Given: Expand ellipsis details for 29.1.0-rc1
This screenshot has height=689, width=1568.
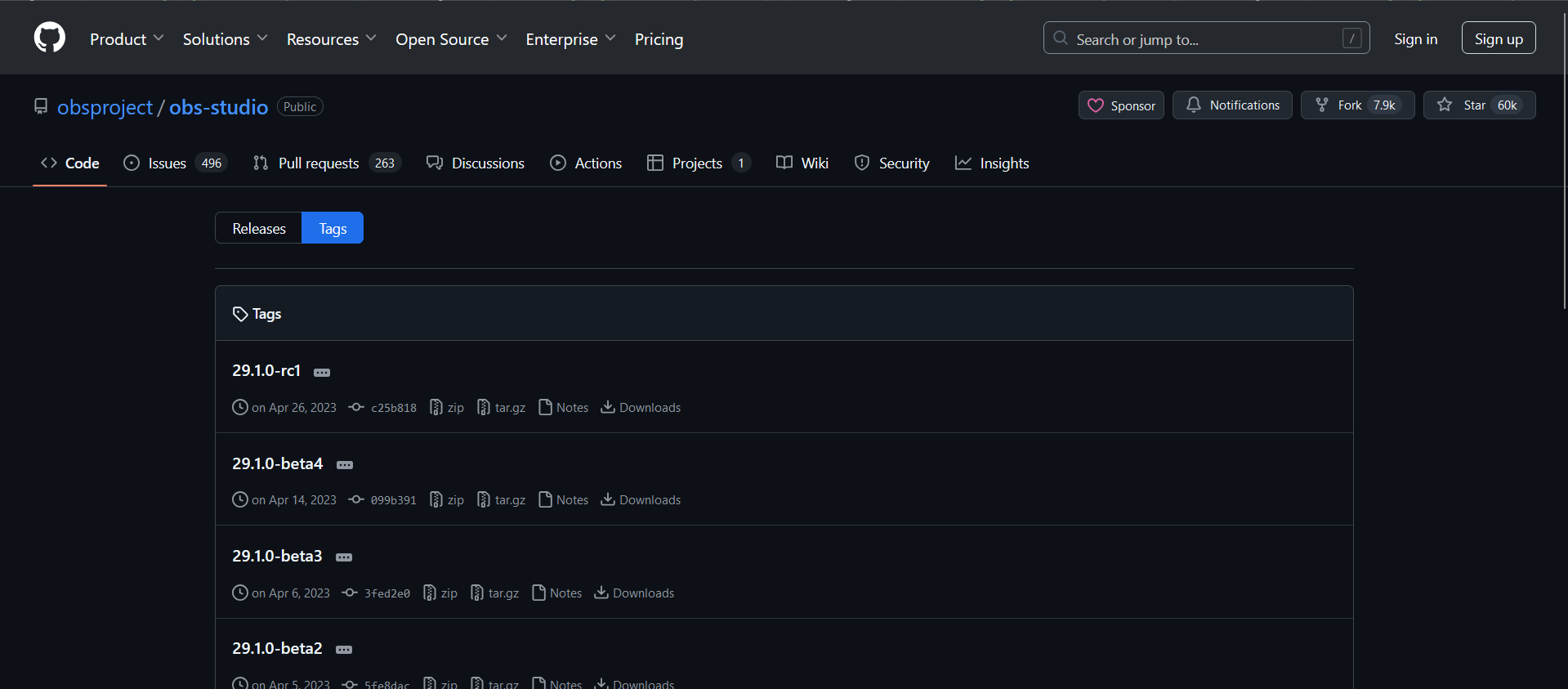Looking at the screenshot, I should [322, 373].
